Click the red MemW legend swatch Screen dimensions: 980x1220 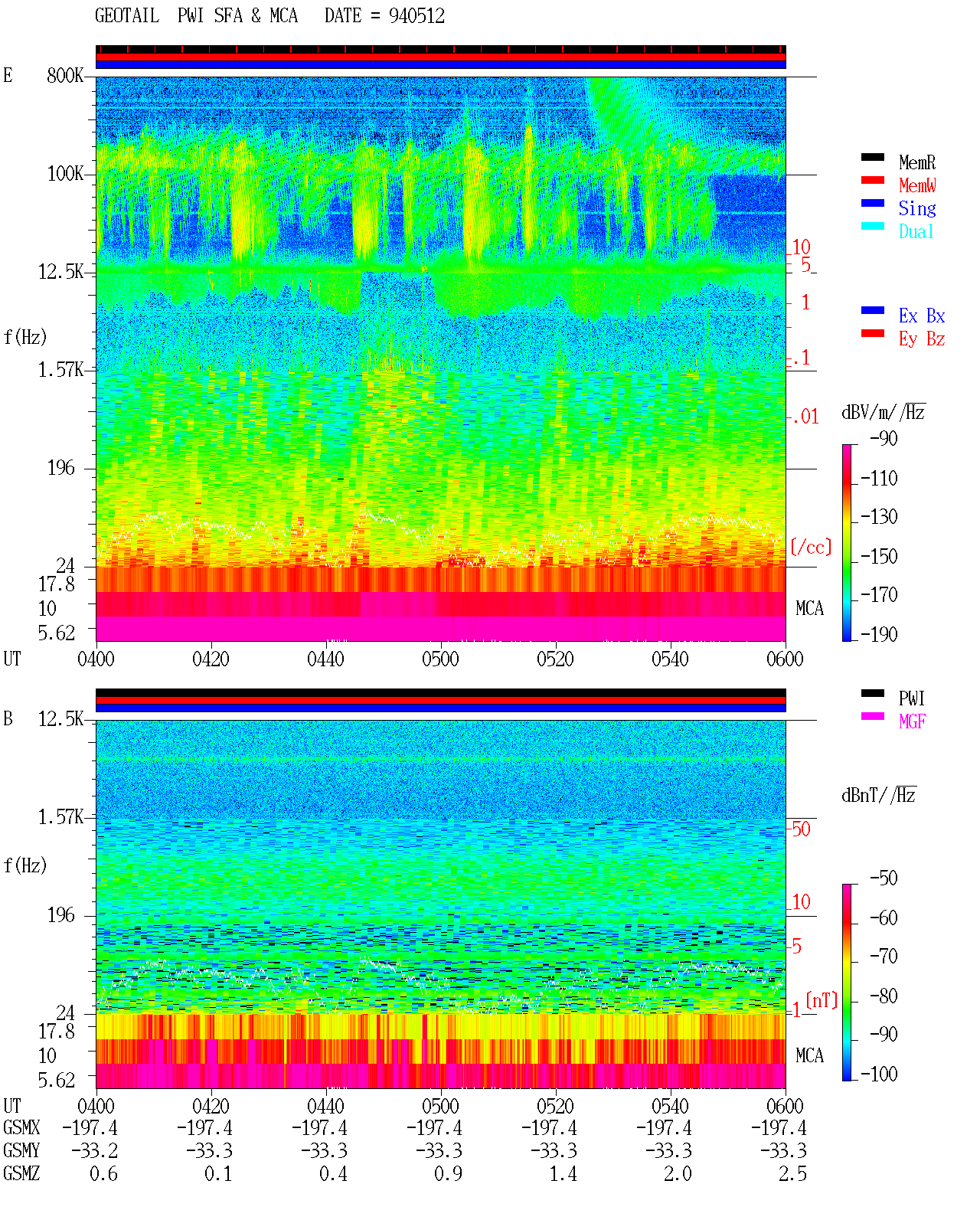(873, 181)
